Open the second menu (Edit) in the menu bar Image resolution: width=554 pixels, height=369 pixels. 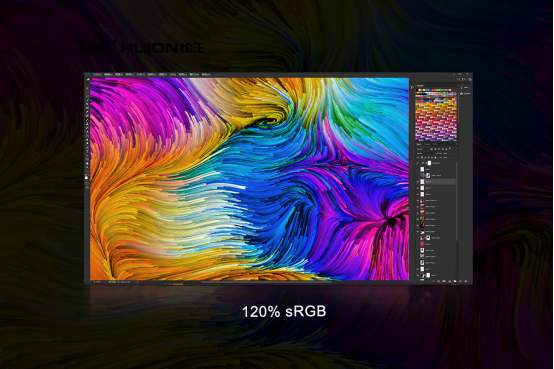(x=108, y=75)
